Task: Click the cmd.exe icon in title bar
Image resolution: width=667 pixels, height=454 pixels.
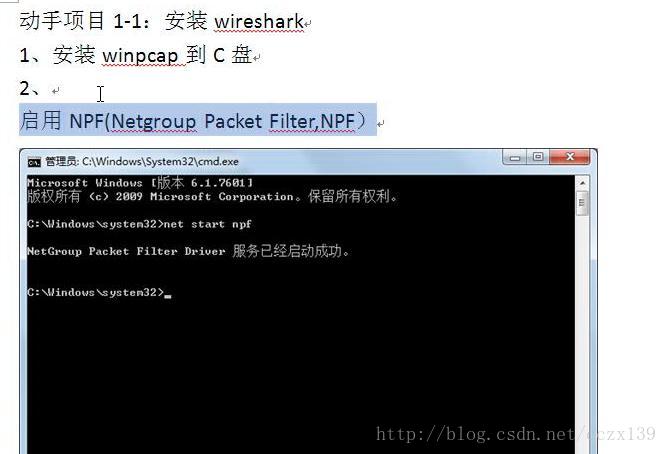Action: 34,162
